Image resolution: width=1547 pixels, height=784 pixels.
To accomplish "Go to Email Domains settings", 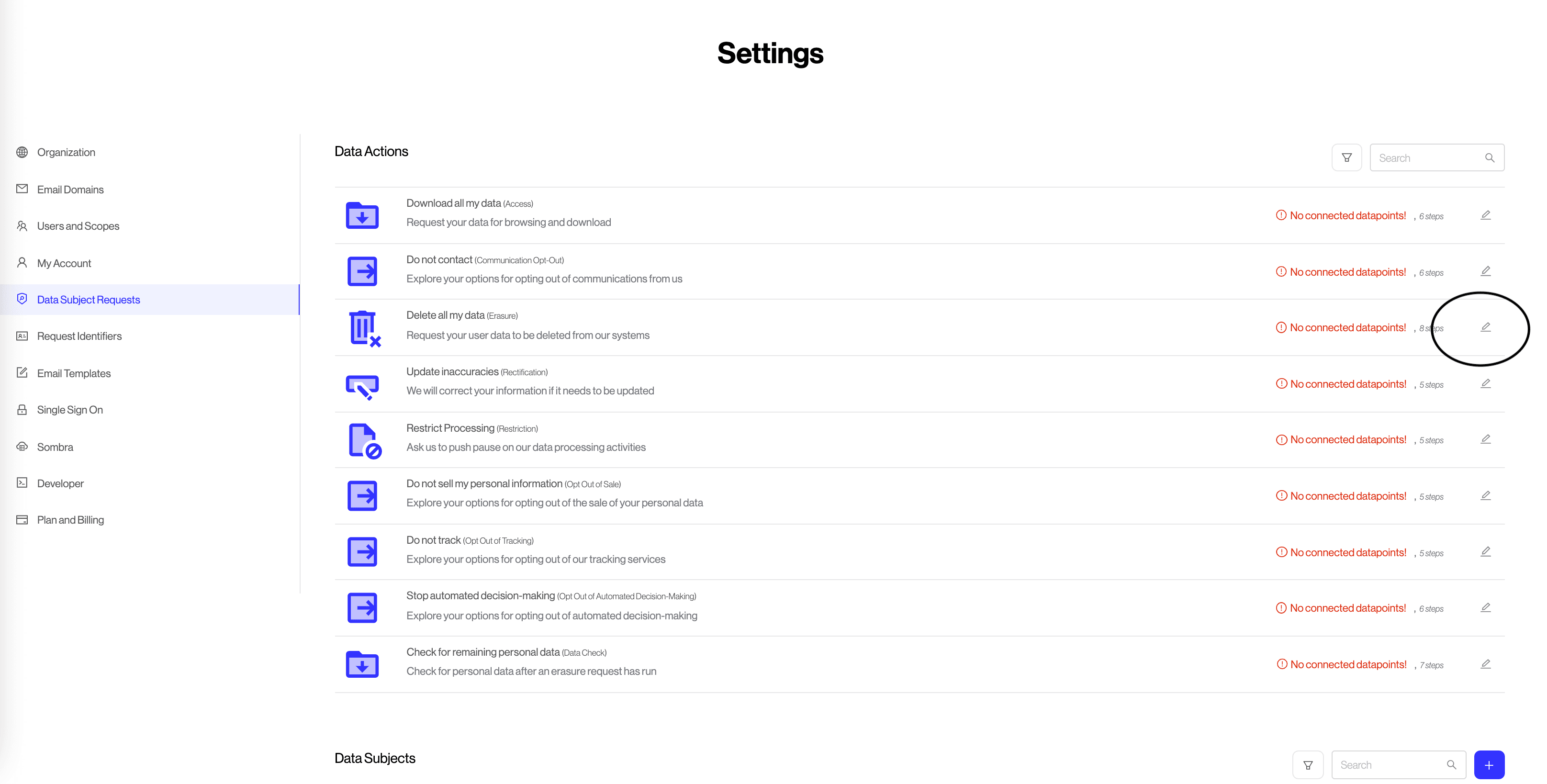I will tap(70, 190).
